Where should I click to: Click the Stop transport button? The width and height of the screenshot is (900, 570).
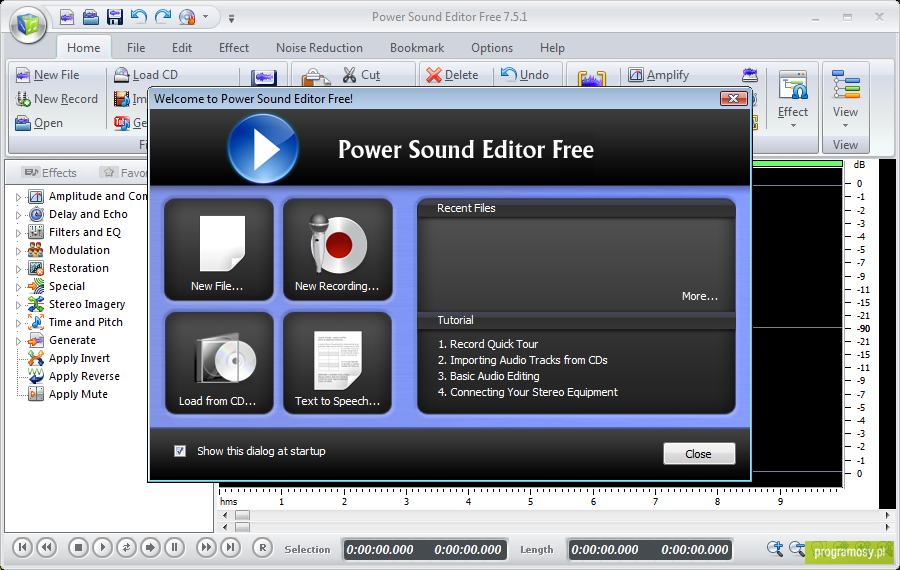coord(78,547)
